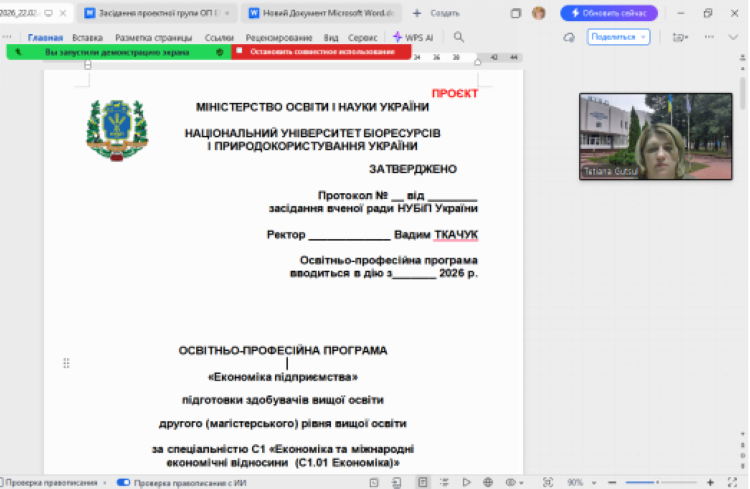Open the Сервис tab

tap(363, 37)
